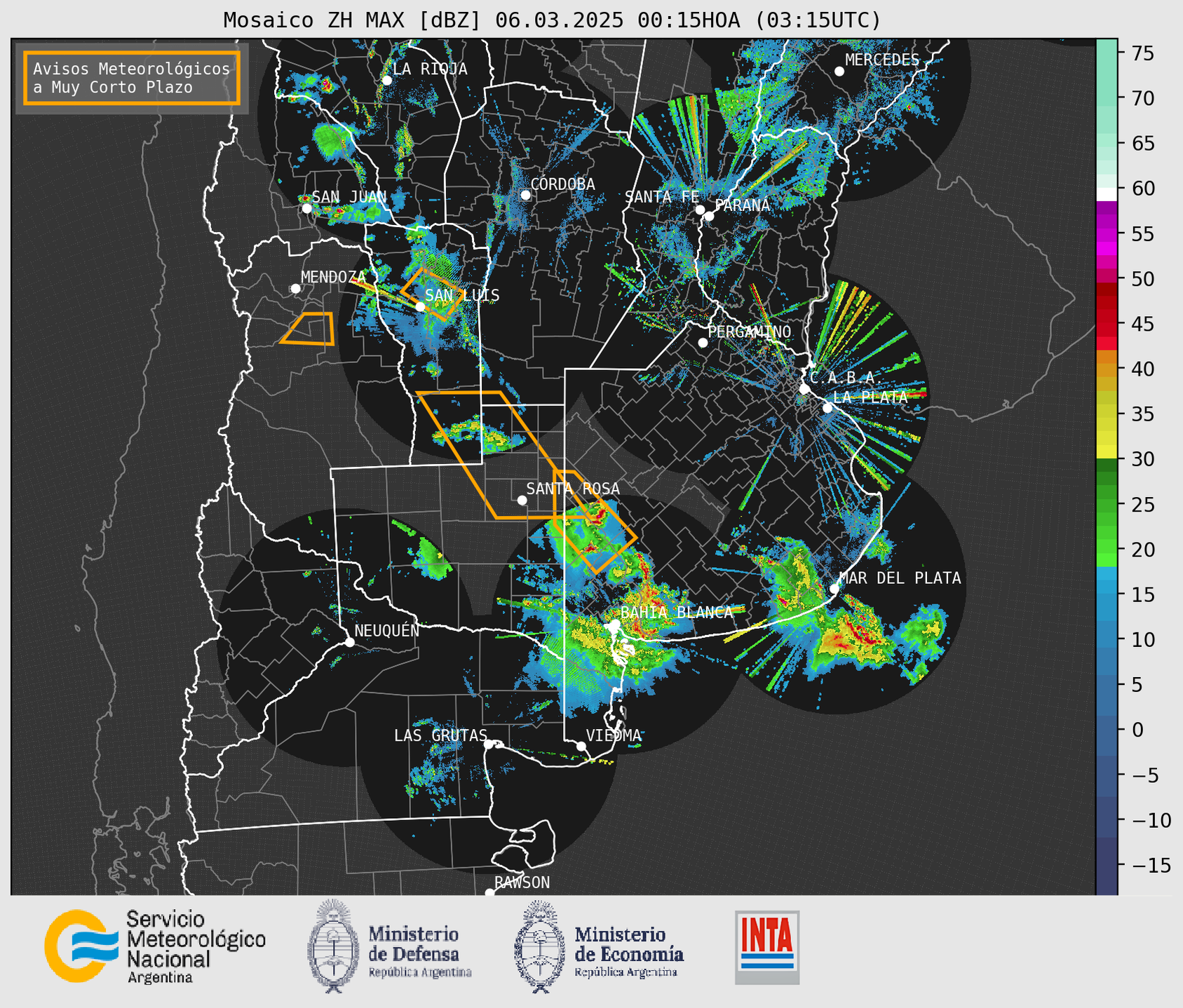Click the RAWSON city marker dot

click(x=489, y=892)
